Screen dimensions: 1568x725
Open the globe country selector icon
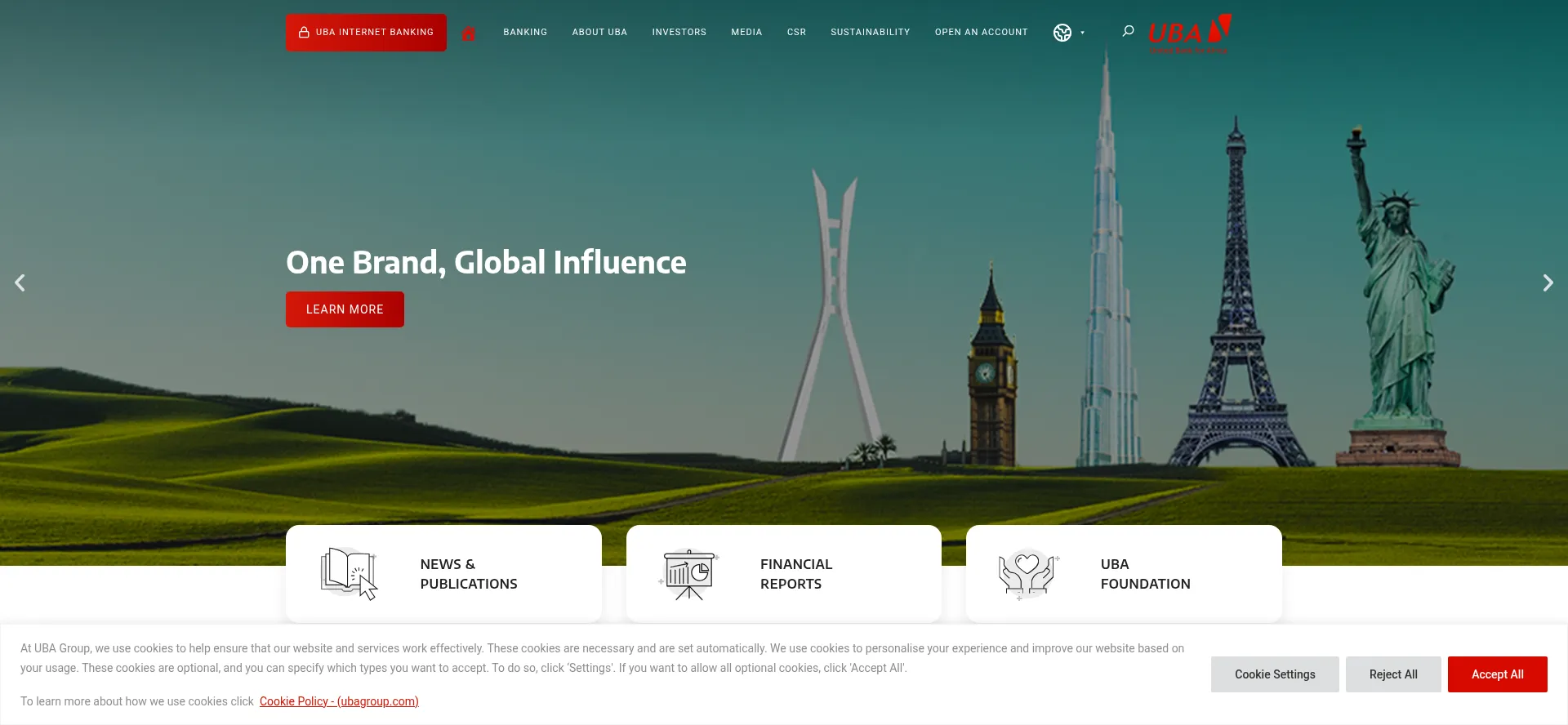point(1062,33)
